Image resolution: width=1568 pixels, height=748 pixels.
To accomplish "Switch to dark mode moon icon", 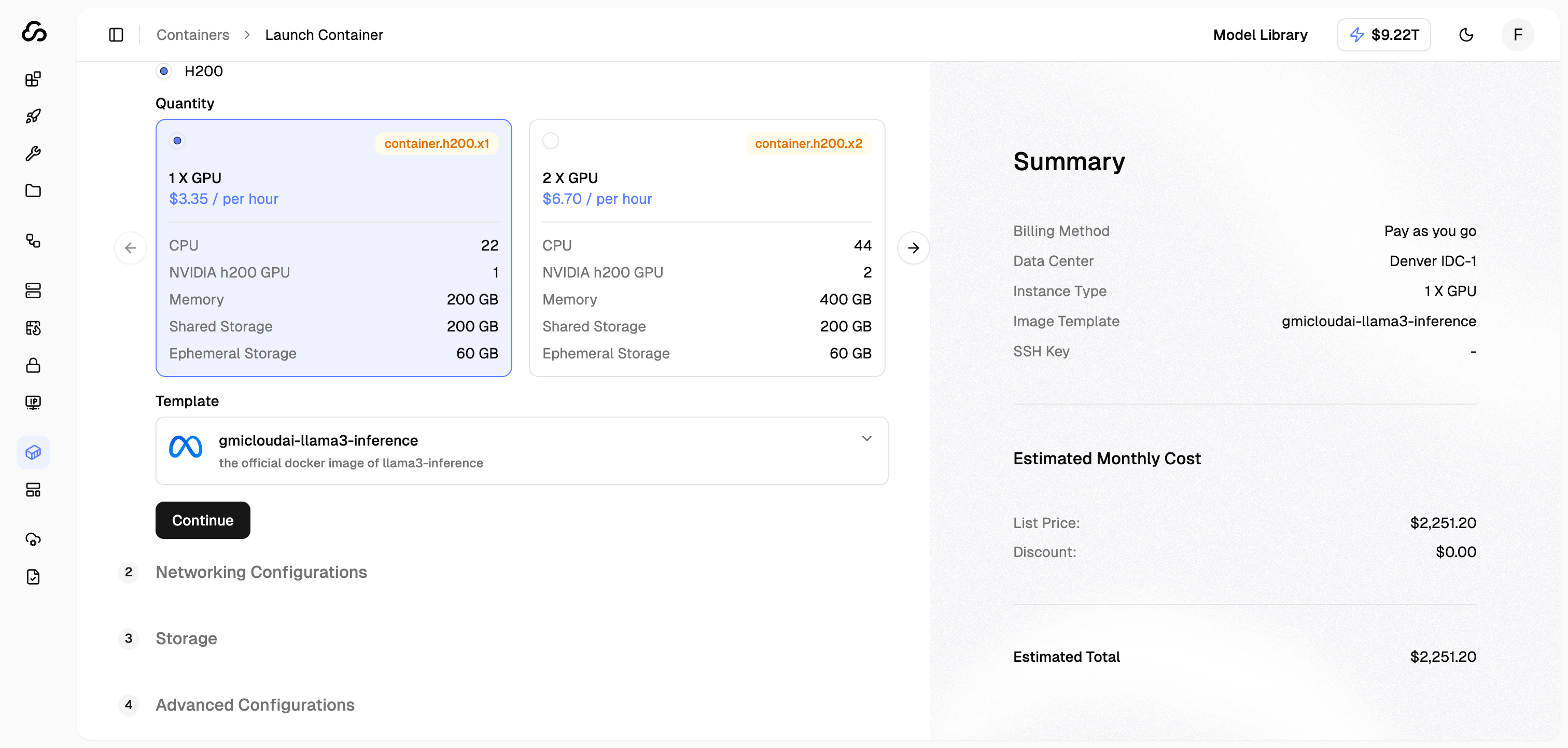I will click(x=1466, y=35).
